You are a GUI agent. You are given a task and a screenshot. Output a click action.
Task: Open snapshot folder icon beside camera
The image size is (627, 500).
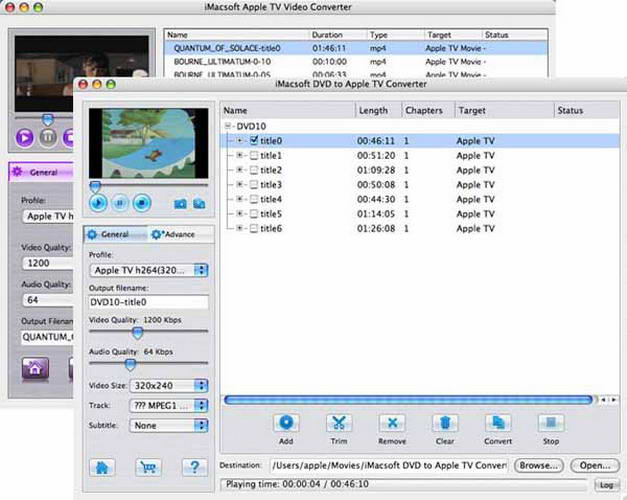[199, 204]
